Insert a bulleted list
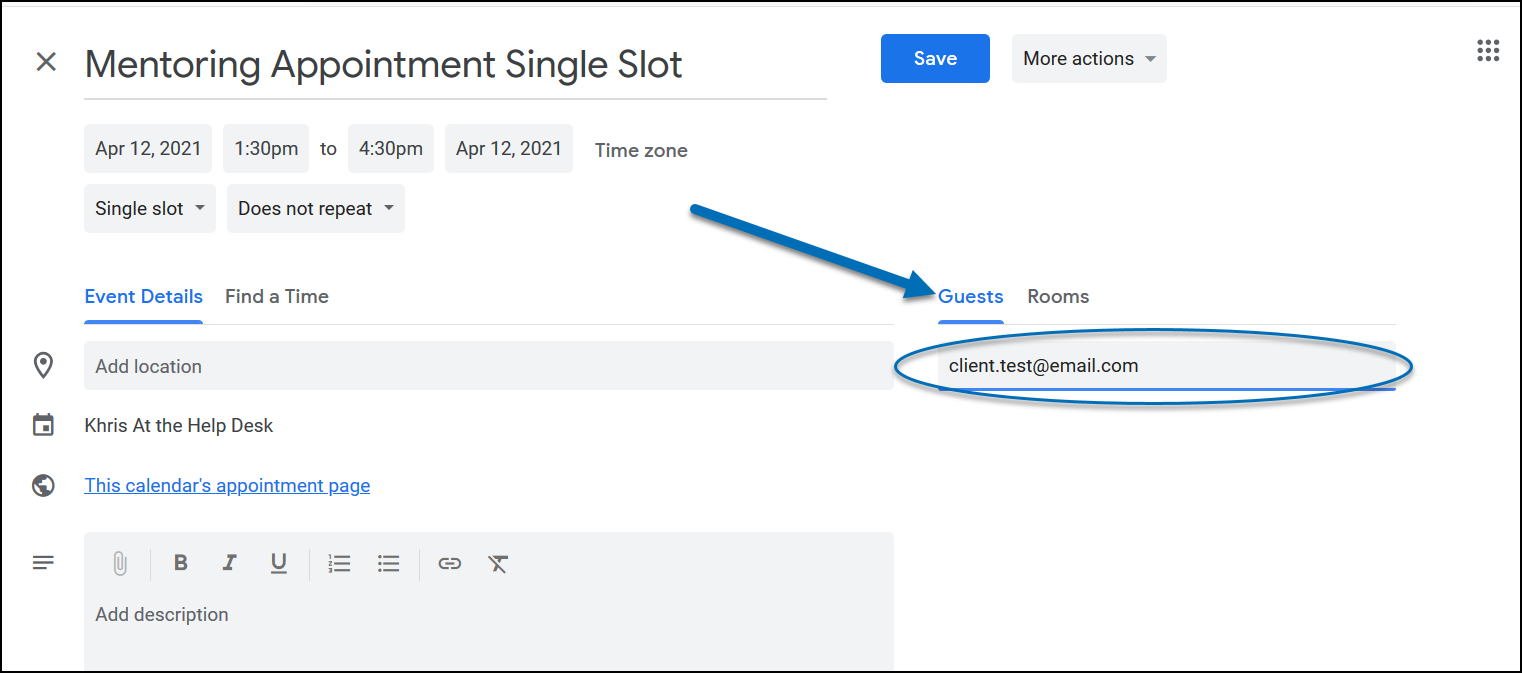Screen dimensions: 1522x673 click(x=389, y=564)
